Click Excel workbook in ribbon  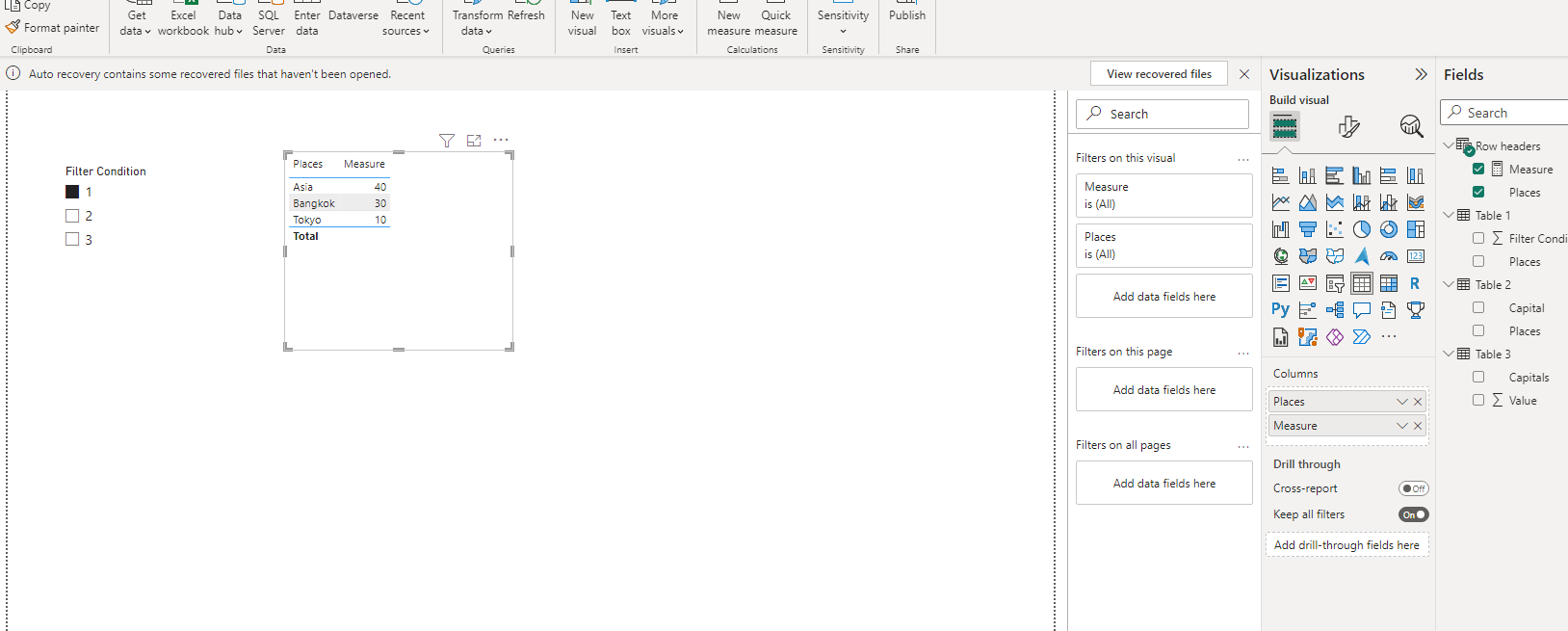point(183,23)
